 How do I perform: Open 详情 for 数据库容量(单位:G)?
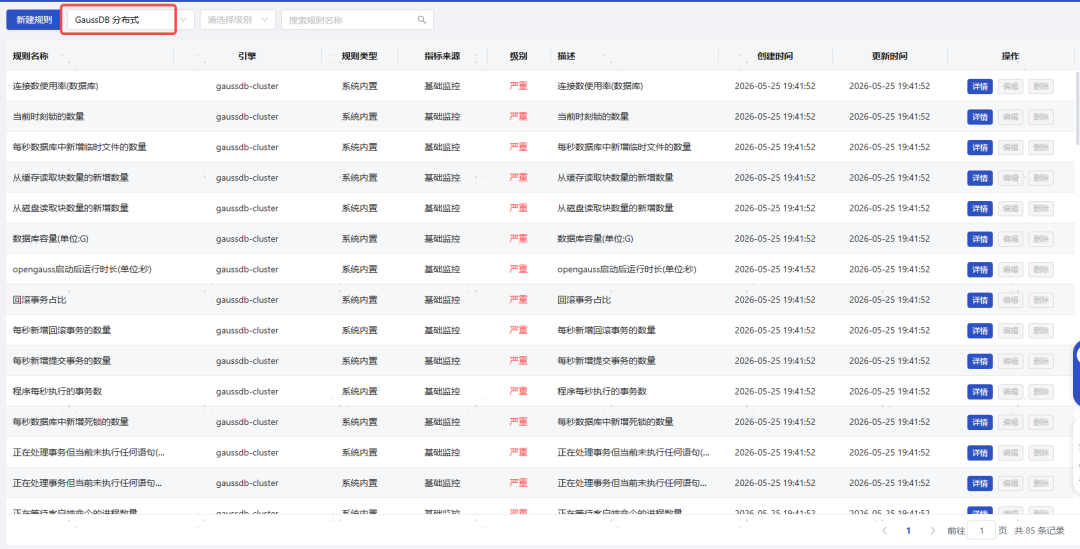pyautogui.click(x=979, y=239)
